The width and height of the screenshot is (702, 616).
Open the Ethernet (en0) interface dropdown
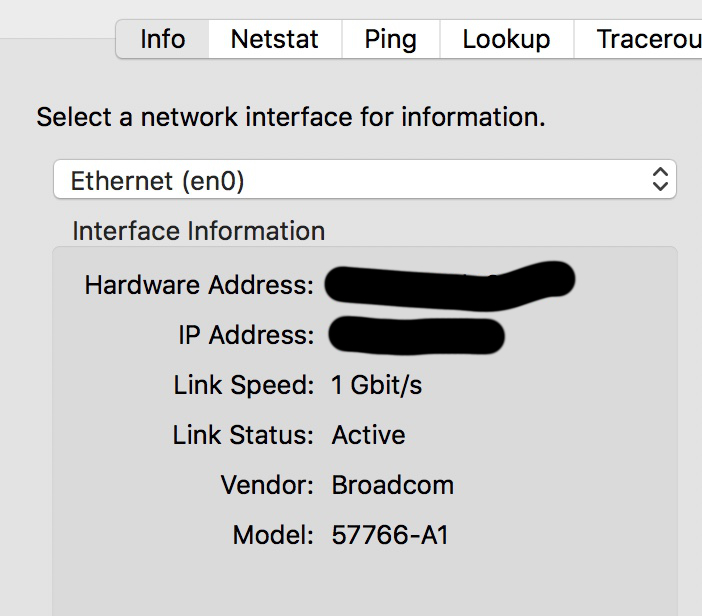(x=364, y=179)
